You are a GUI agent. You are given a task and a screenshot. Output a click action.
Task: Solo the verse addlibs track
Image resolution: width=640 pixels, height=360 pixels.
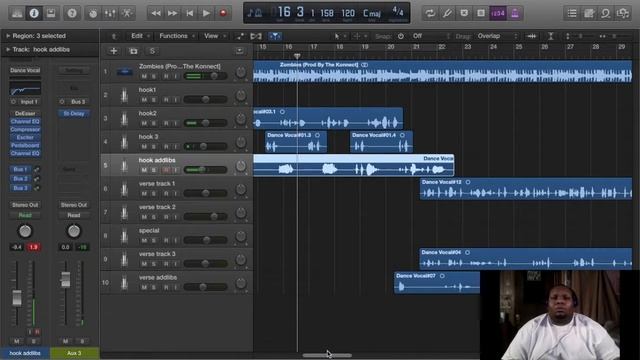(154, 287)
